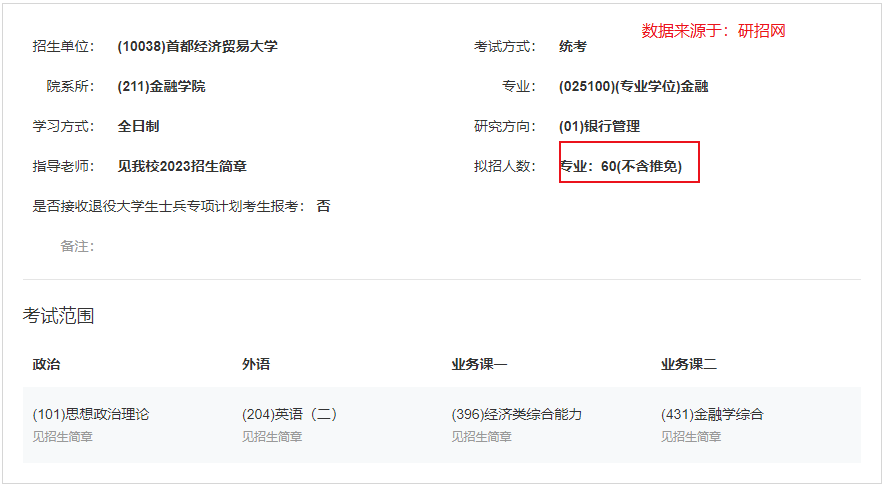Select the 备注 label
The height and width of the screenshot is (488, 885).
[77, 247]
